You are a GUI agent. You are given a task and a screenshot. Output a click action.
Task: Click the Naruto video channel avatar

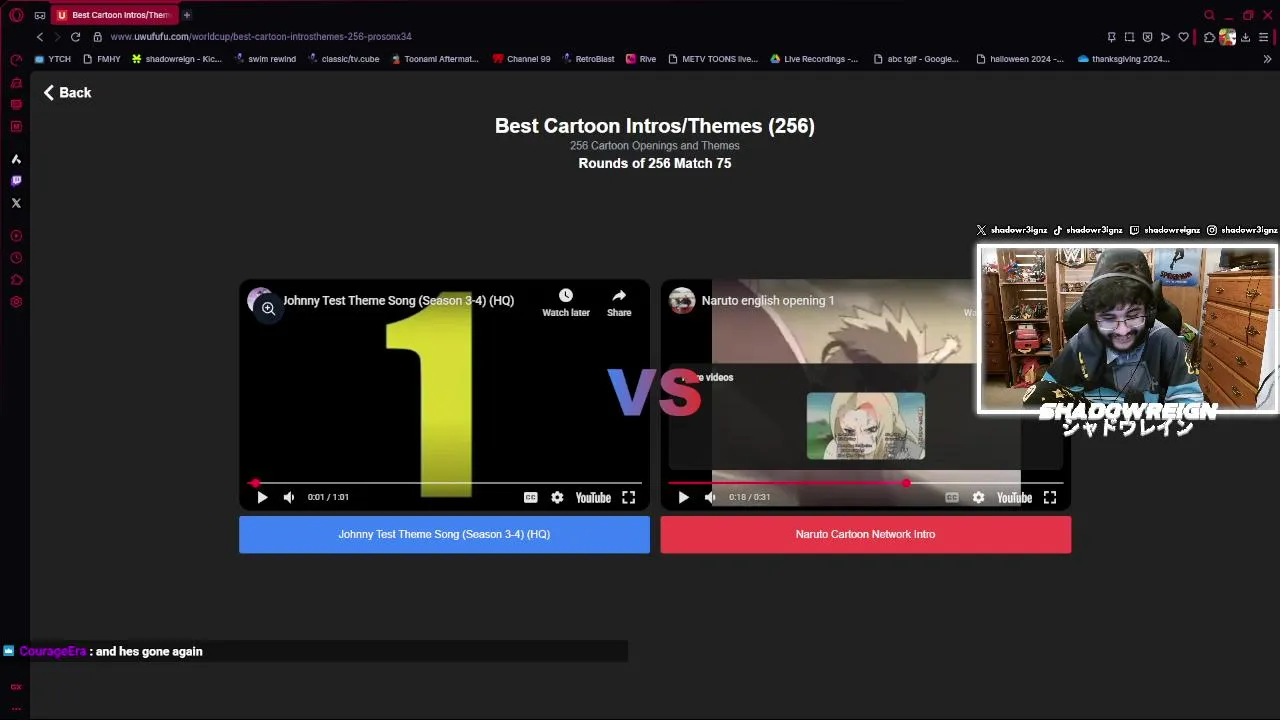[x=682, y=300]
